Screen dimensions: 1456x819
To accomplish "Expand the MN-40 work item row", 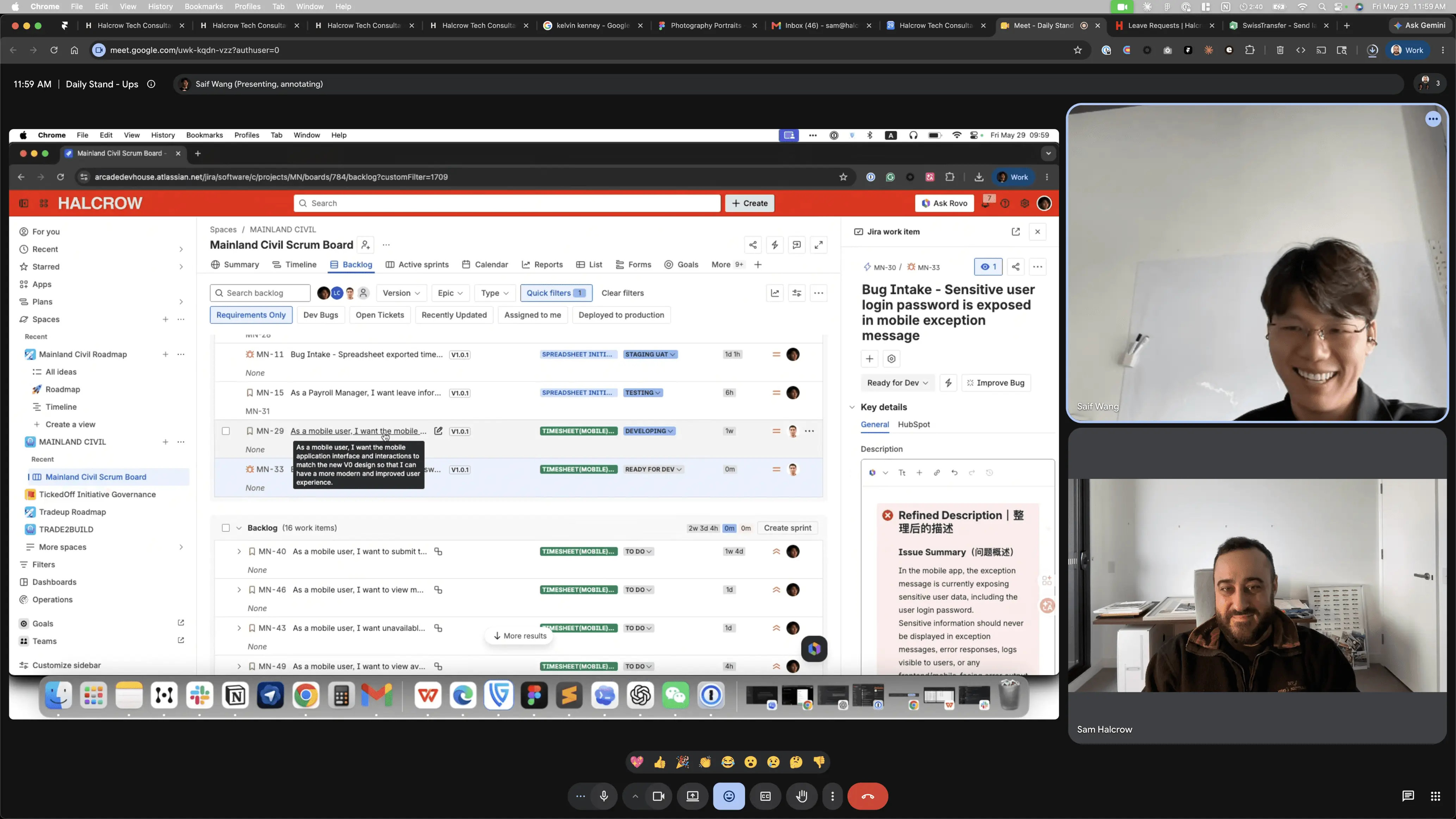I will click(238, 552).
